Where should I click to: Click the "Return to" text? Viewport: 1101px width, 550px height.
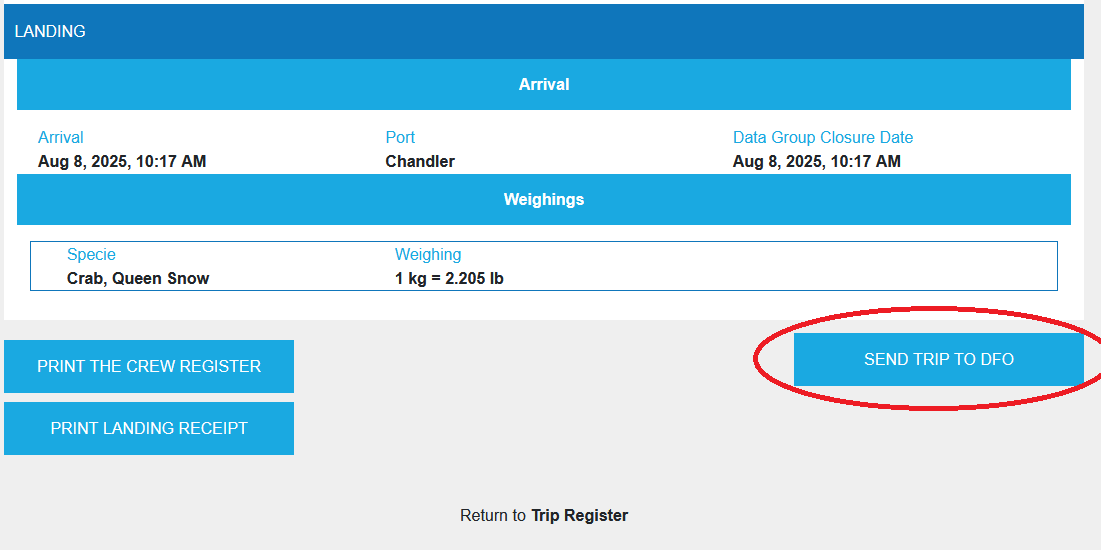pos(492,516)
